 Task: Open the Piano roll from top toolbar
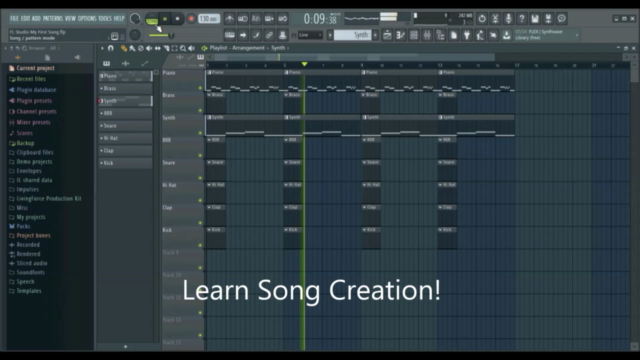point(400,35)
